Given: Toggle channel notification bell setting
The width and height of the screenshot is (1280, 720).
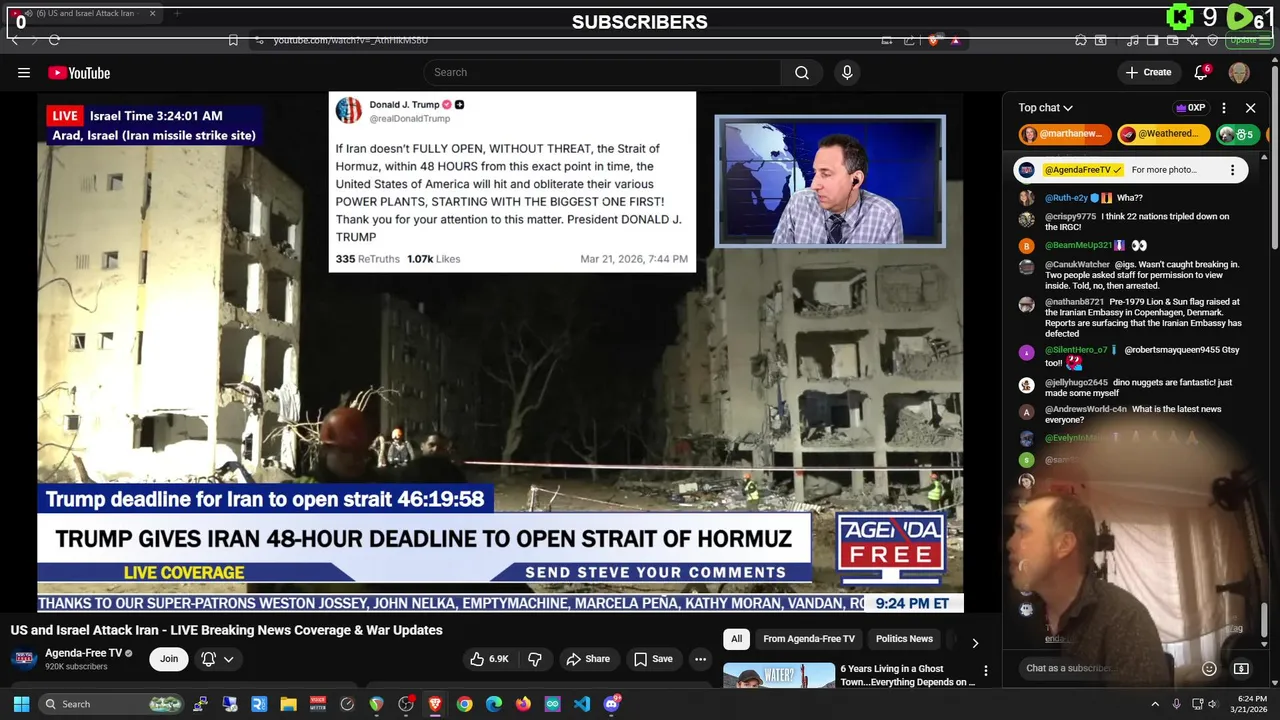Looking at the screenshot, I should pyautogui.click(x=217, y=659).
